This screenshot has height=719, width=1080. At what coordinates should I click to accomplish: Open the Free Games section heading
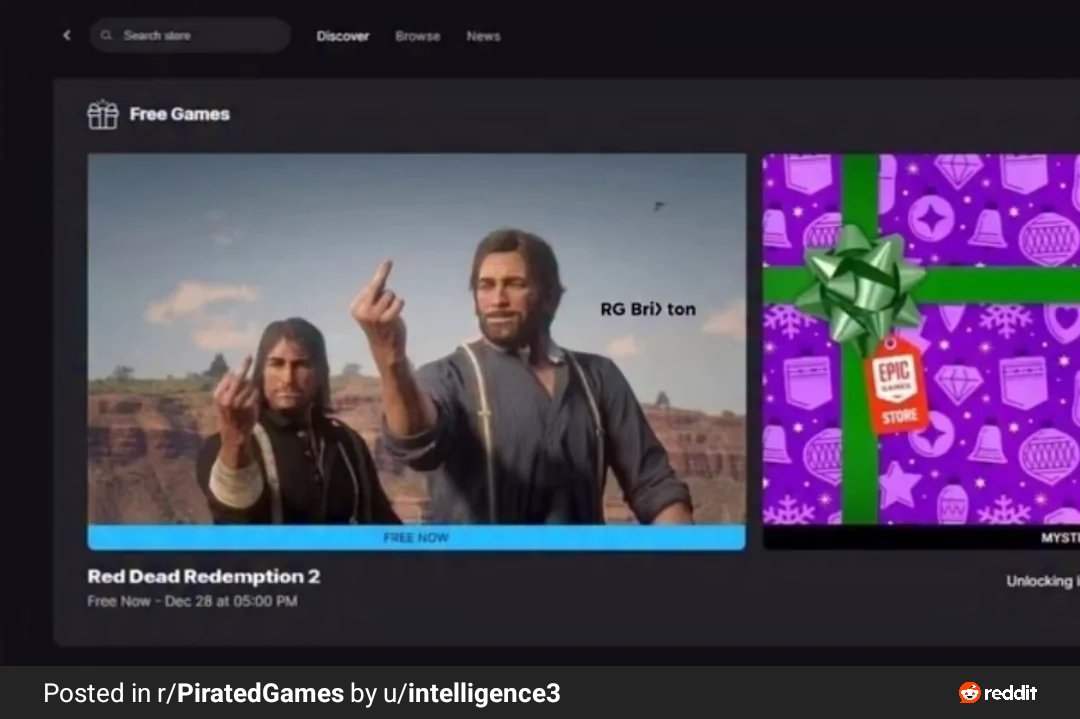(179, 114)
